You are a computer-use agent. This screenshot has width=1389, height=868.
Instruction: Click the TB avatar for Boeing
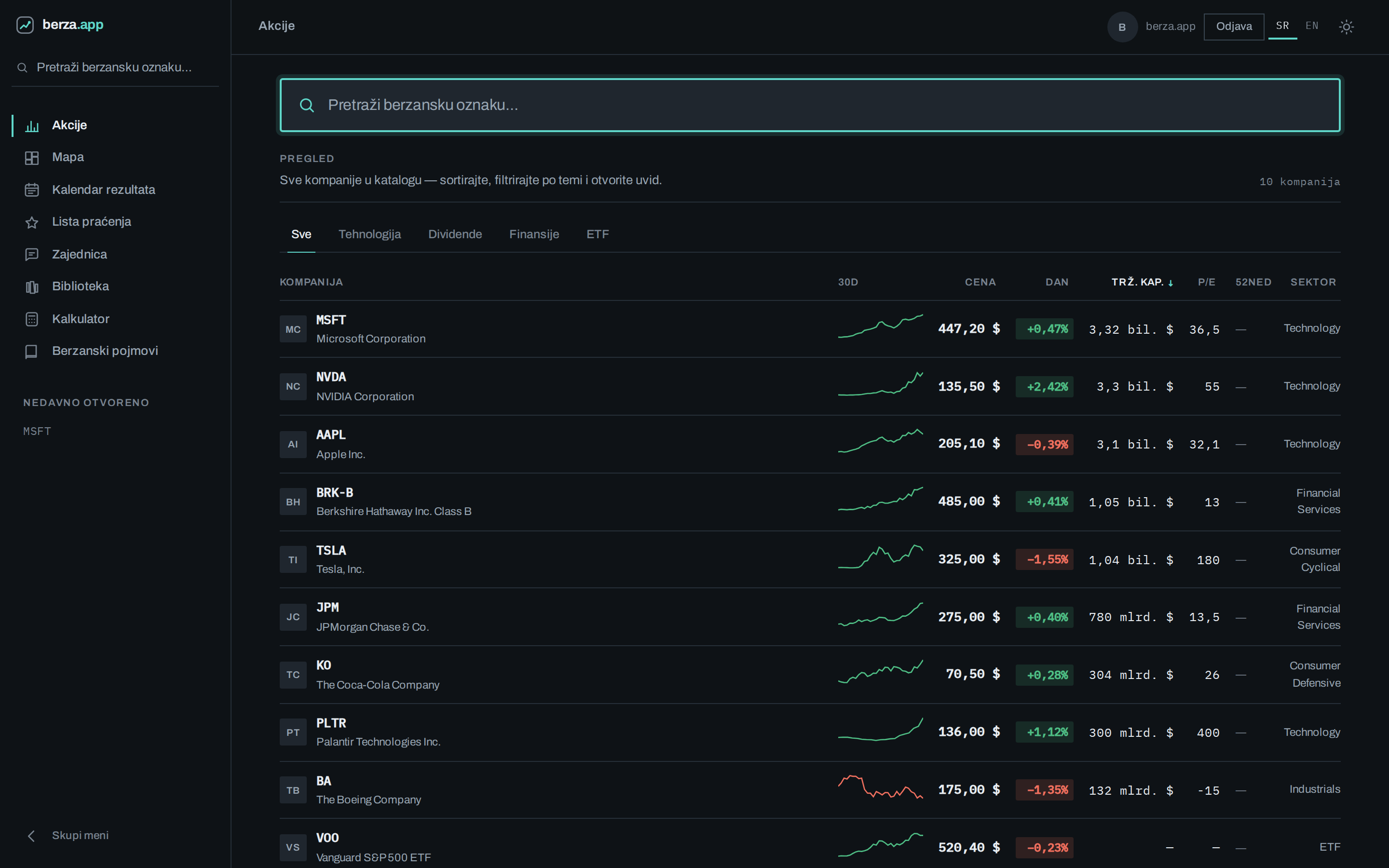pos(293,790)
